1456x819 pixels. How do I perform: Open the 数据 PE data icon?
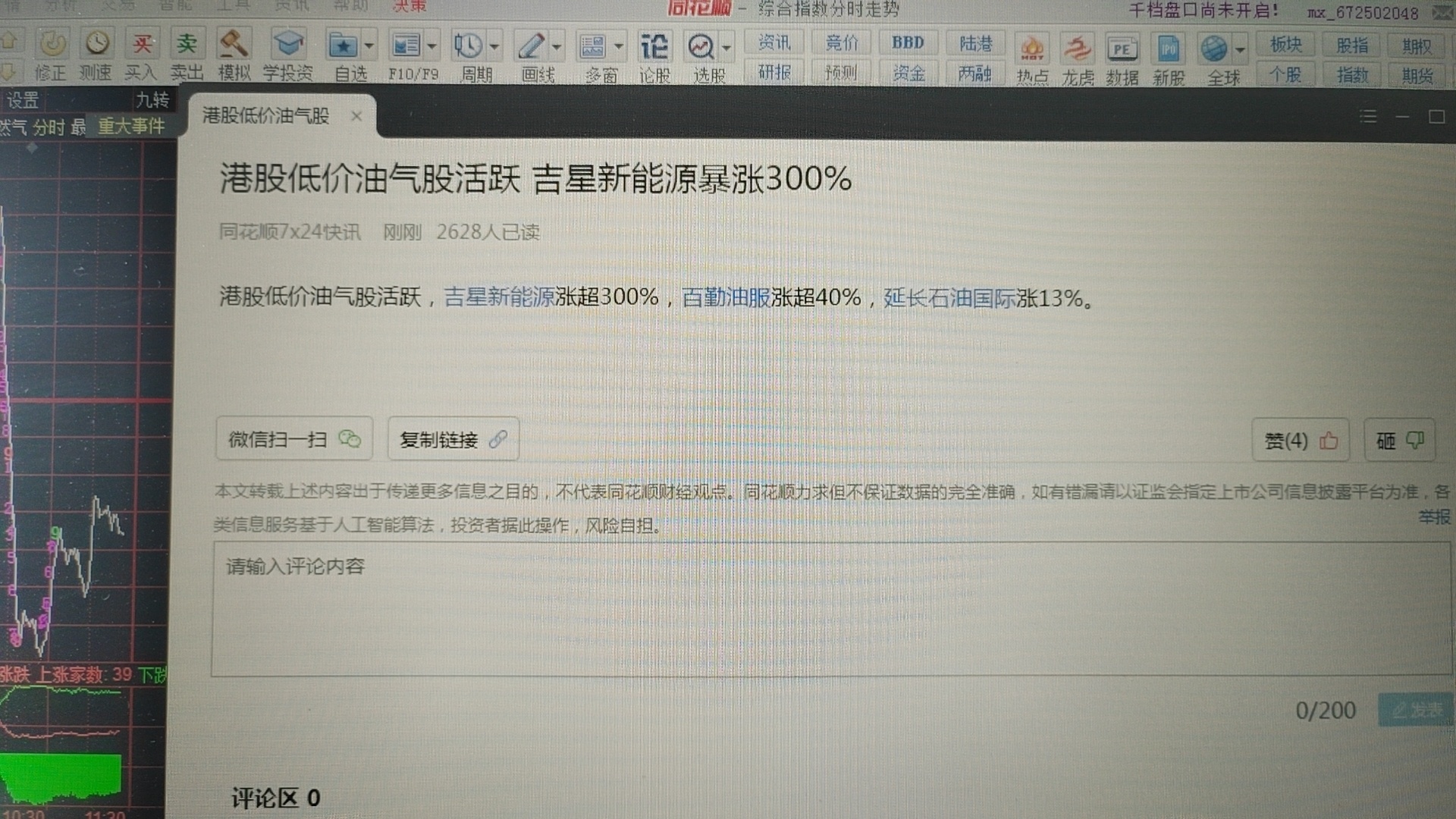click(x=1122, y=50)
